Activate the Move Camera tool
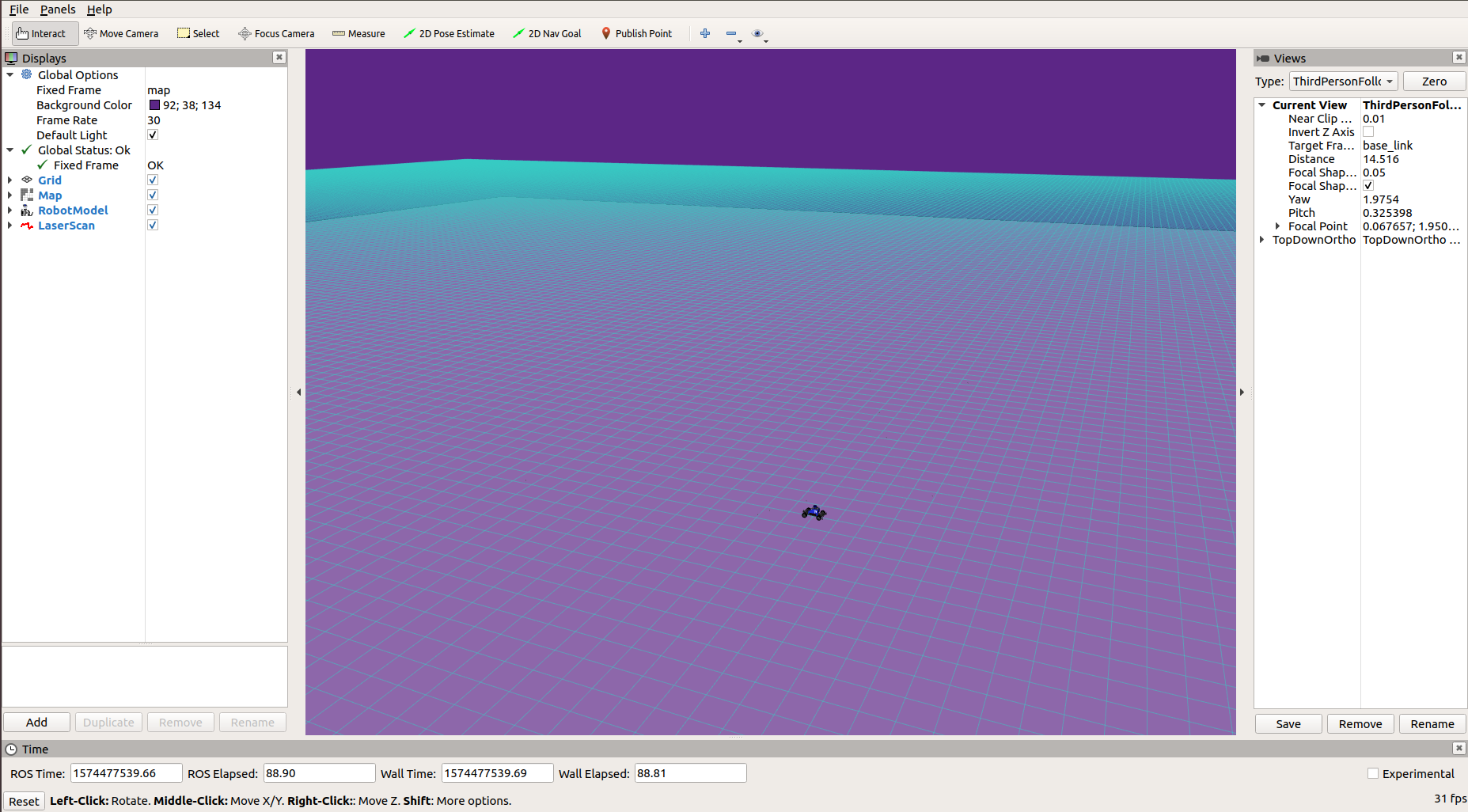This screenshot has width=1468, height=812. tap(121, 33)
